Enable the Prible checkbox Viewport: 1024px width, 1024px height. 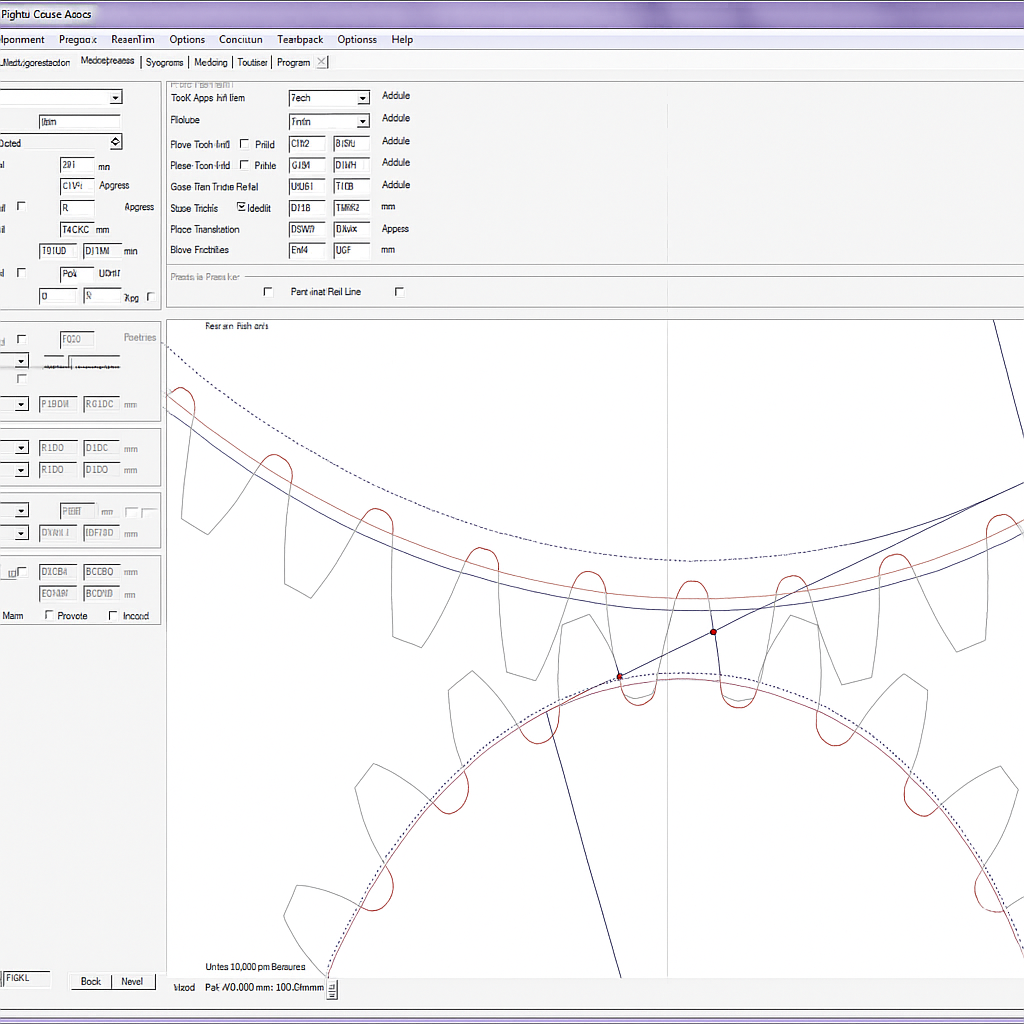244,165
